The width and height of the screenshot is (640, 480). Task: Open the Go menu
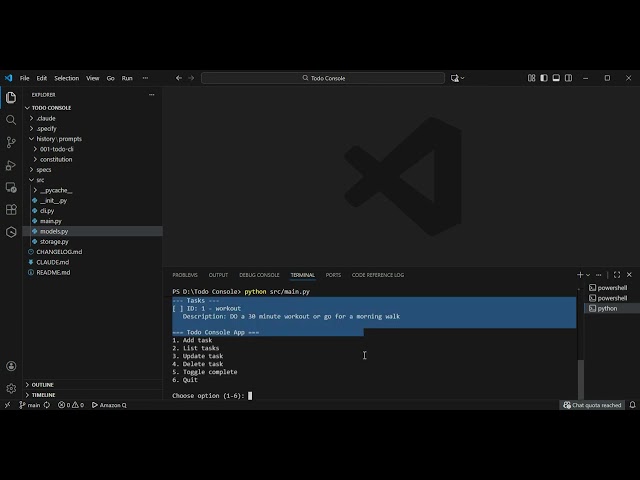pos(111,78)
